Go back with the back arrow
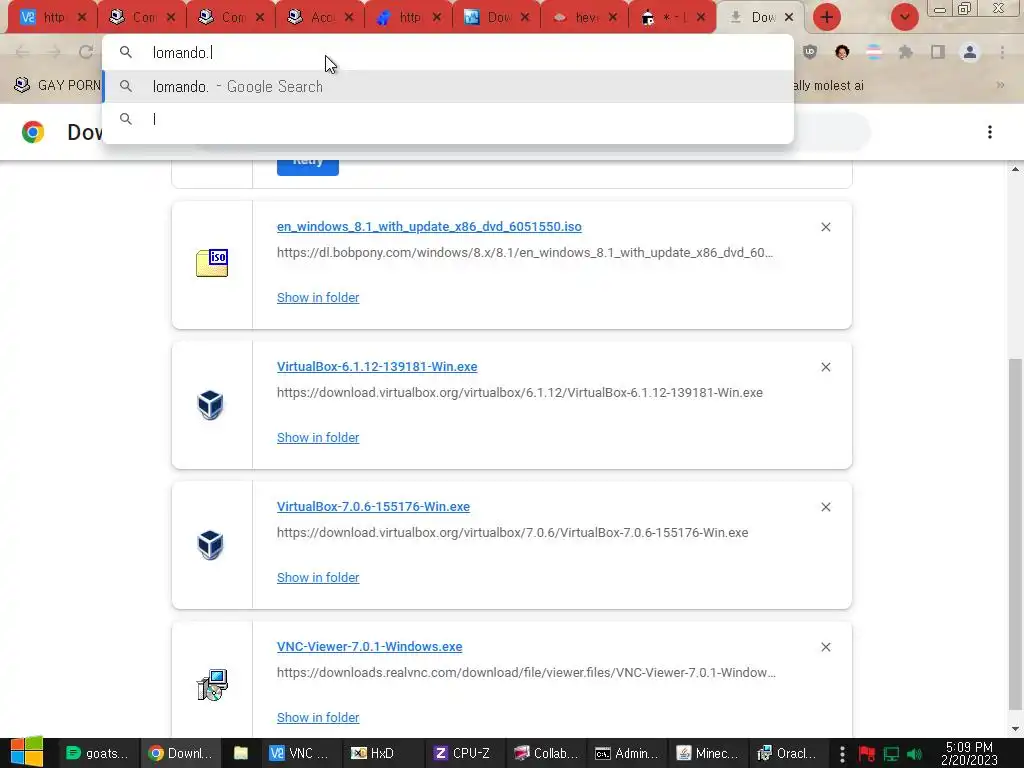The height and width of the screenshot is (768, 1024). (x=22, y=52)
